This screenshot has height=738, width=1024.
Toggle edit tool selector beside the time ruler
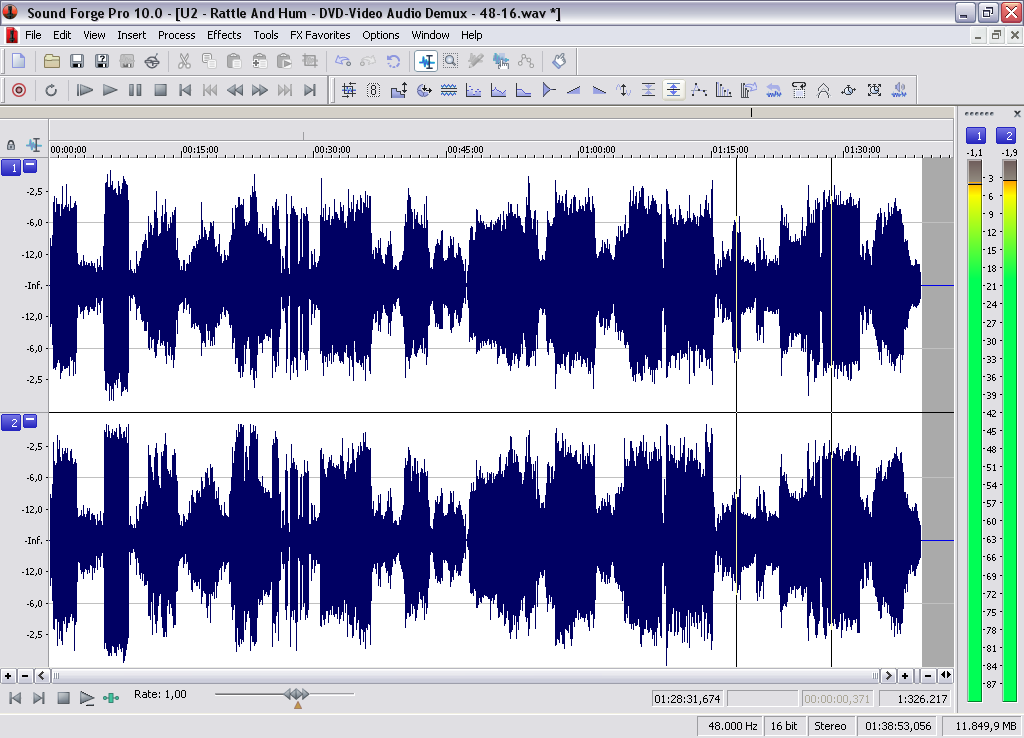pyautogui.click(x=33, y=145)
